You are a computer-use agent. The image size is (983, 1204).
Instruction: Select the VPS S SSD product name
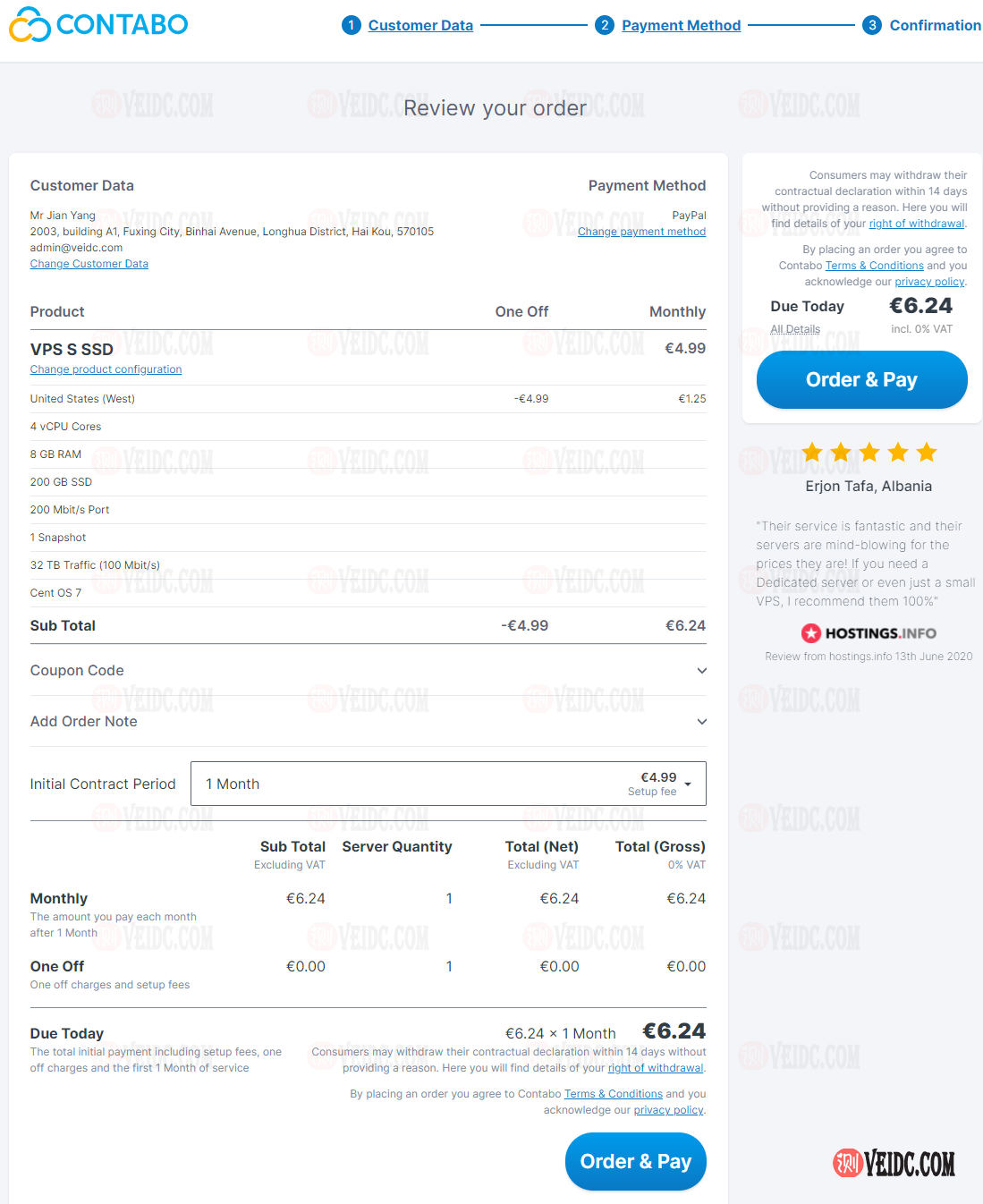72,350
